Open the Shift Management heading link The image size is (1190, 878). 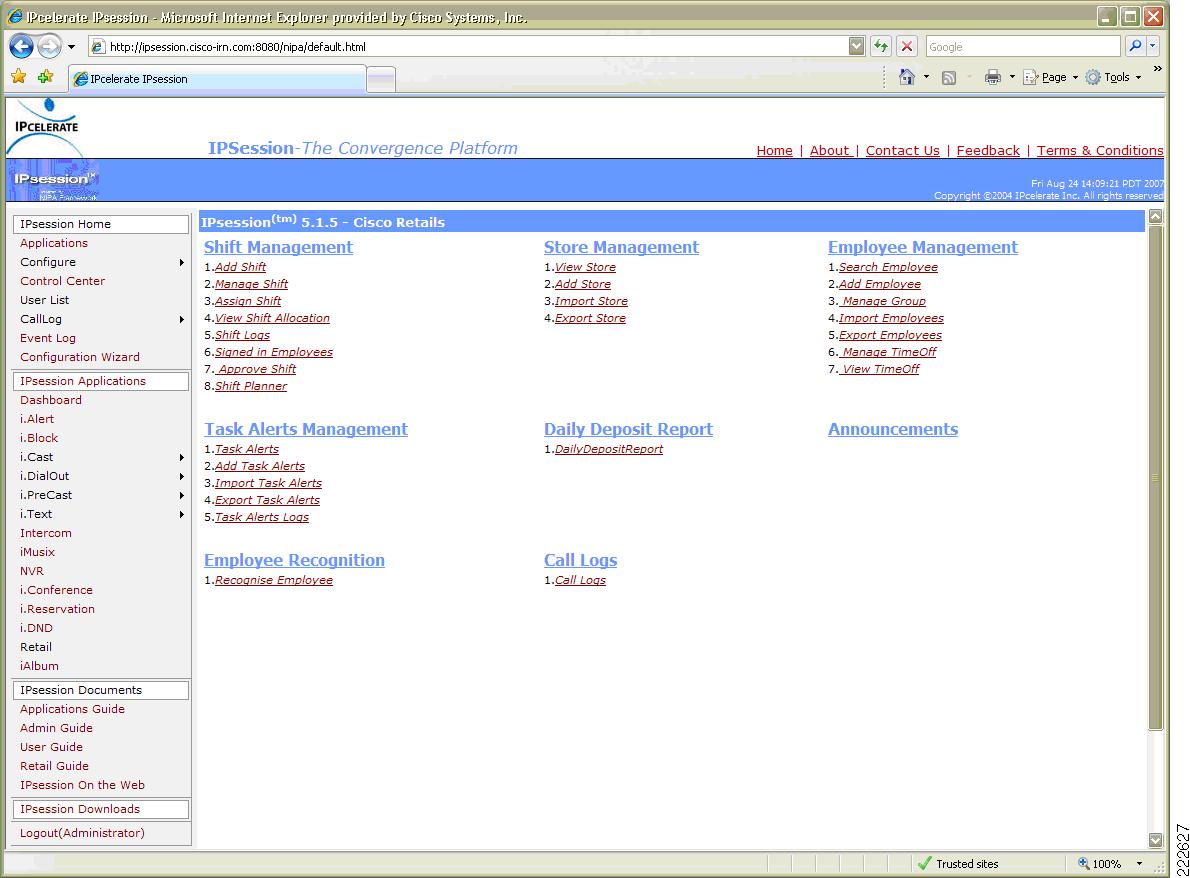click(x=279, y=247)
